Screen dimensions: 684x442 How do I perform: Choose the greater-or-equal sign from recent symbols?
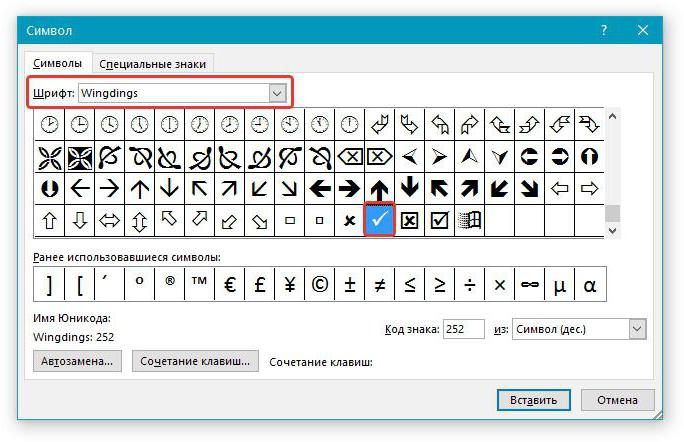tap(440, 284)
